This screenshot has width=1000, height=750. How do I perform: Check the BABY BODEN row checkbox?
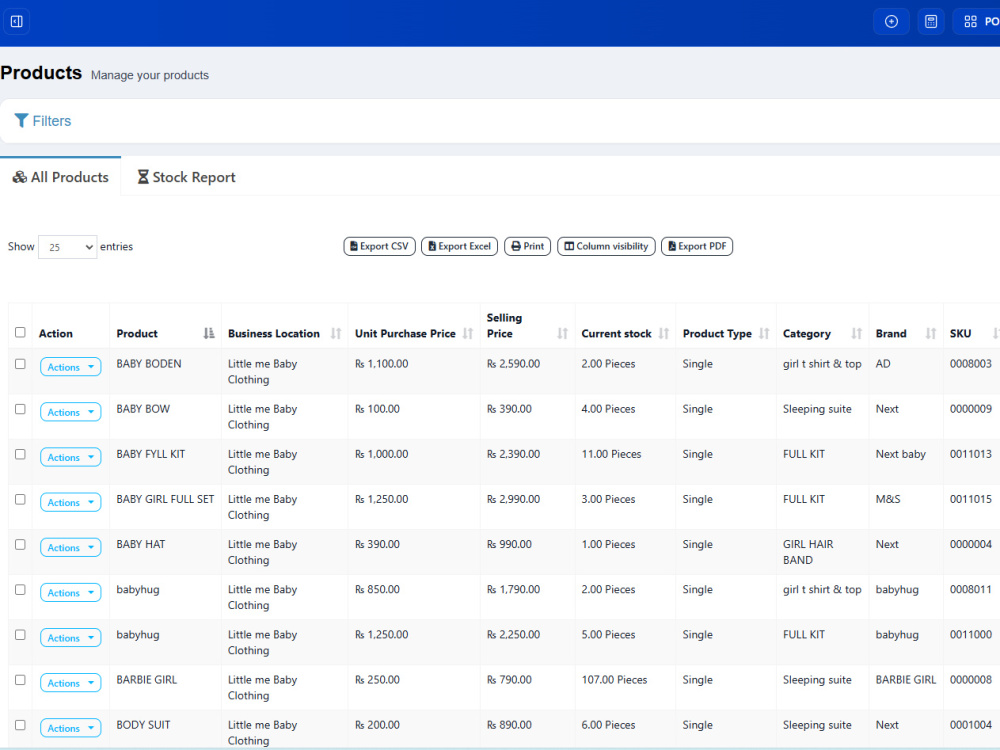click(x=20, y=364)
